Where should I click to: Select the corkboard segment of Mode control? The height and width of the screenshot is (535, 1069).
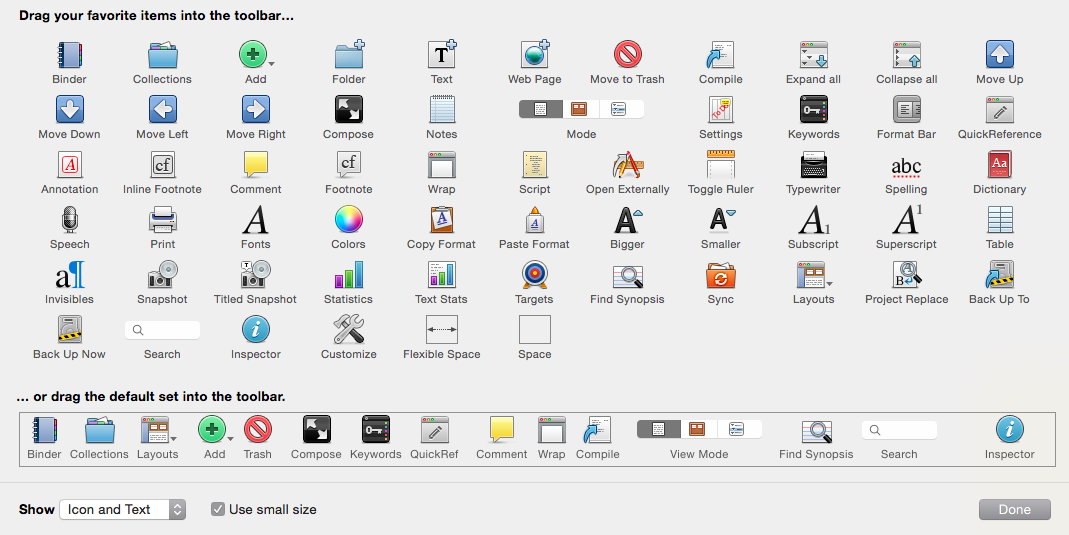click(x=579, y=109)
